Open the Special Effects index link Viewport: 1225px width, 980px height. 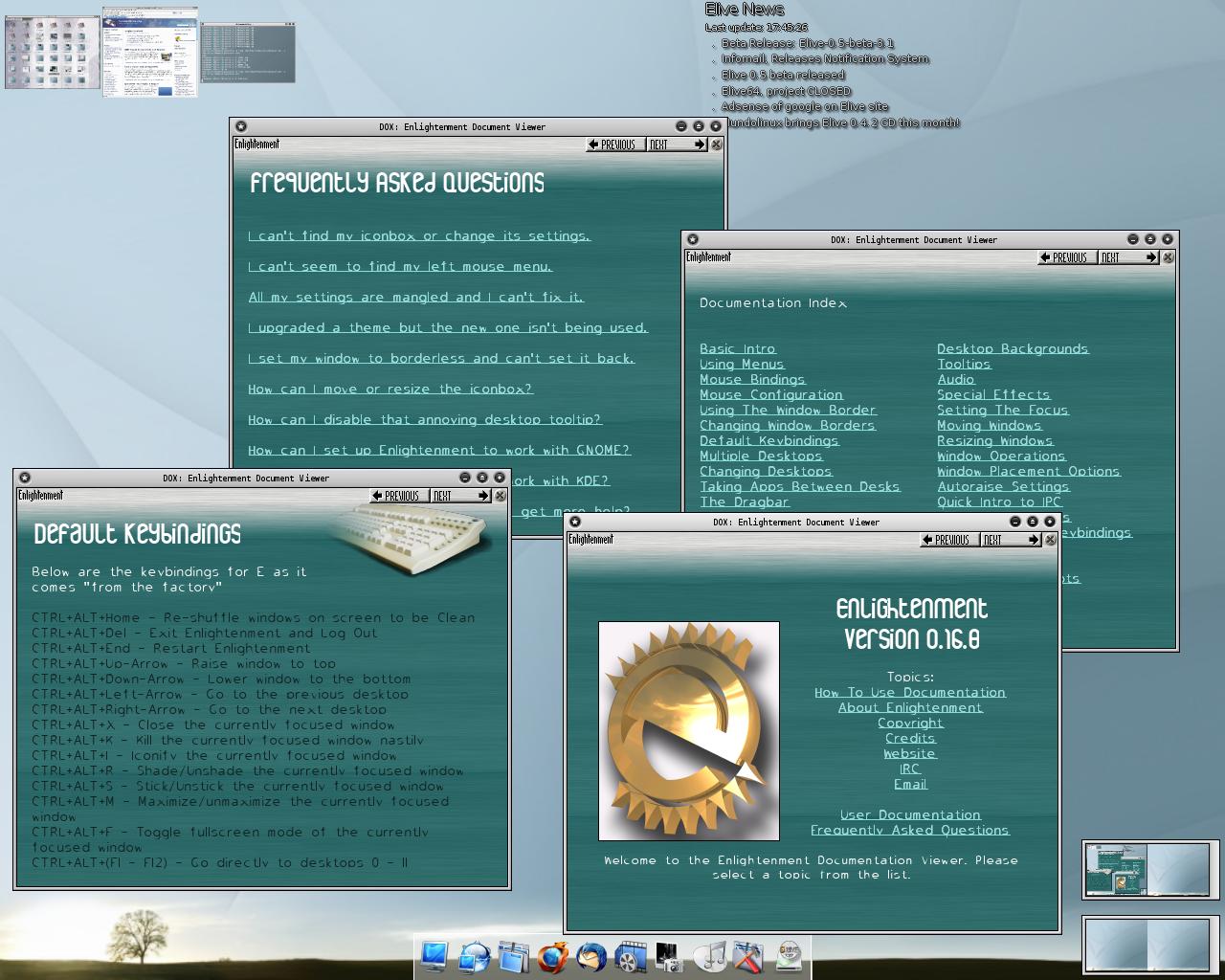(x=993, y=395)
